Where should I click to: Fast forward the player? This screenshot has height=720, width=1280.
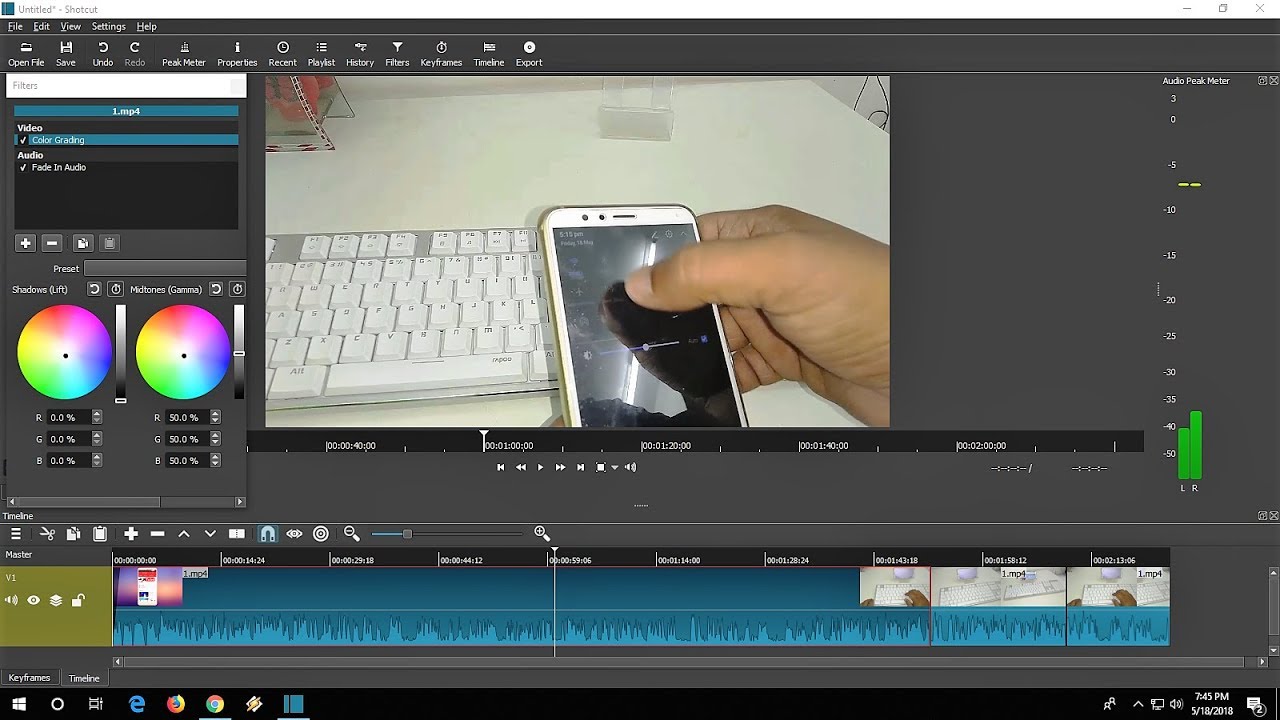pyautogui.click(x=560, y=467)
